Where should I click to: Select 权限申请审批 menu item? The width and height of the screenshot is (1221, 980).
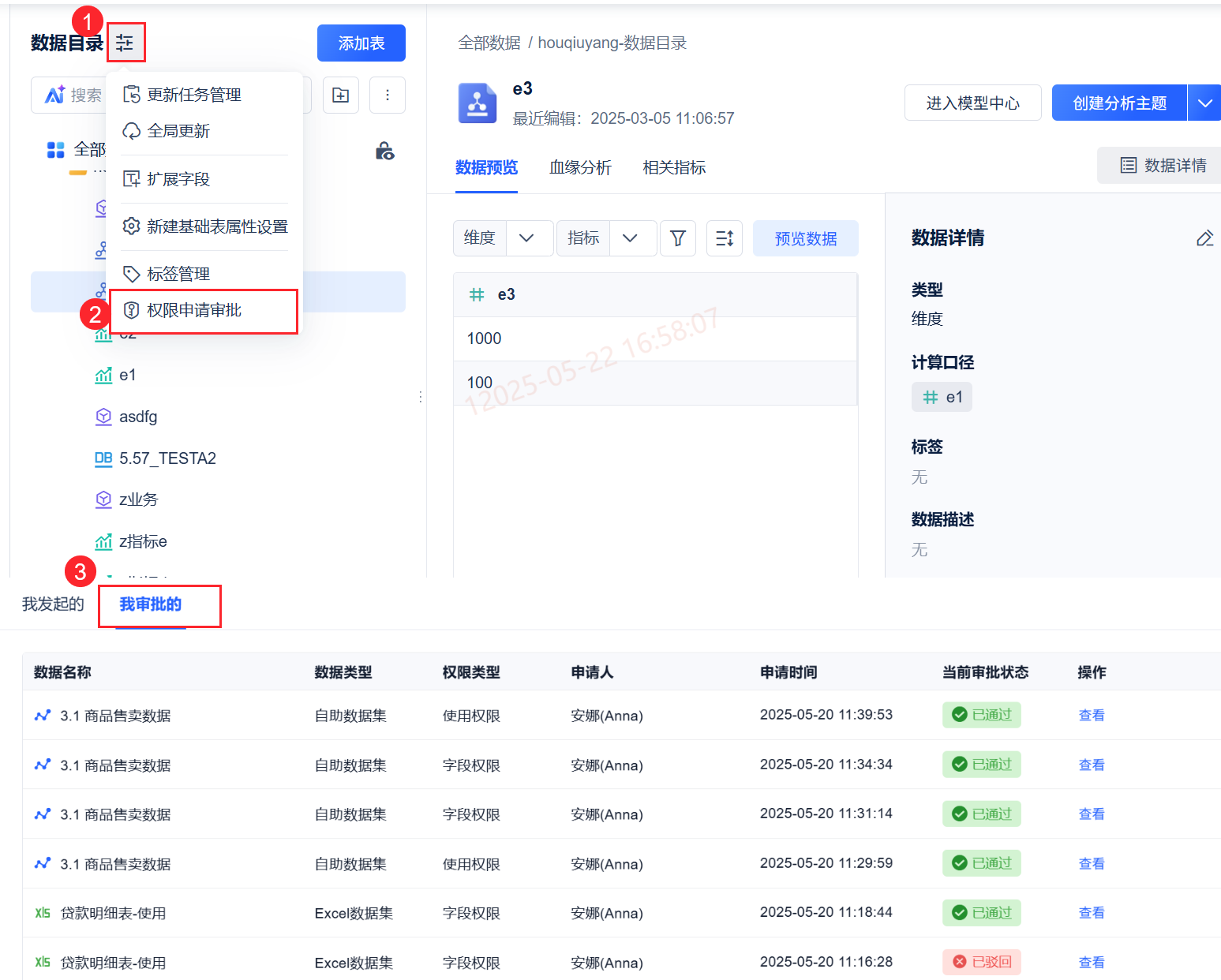(x=204, y=311)
